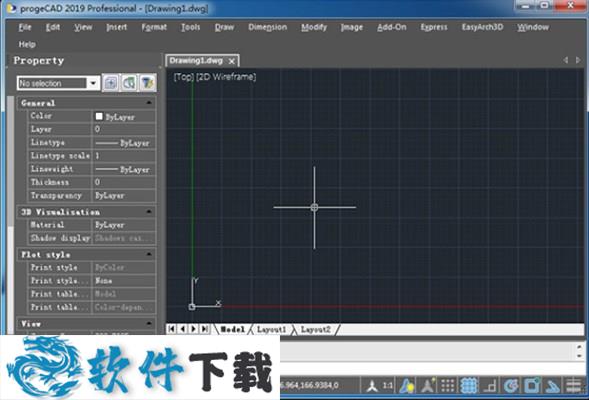Open the Linetype ByLayer property value
Screen dimensions: 589x400
click(124, 143)
